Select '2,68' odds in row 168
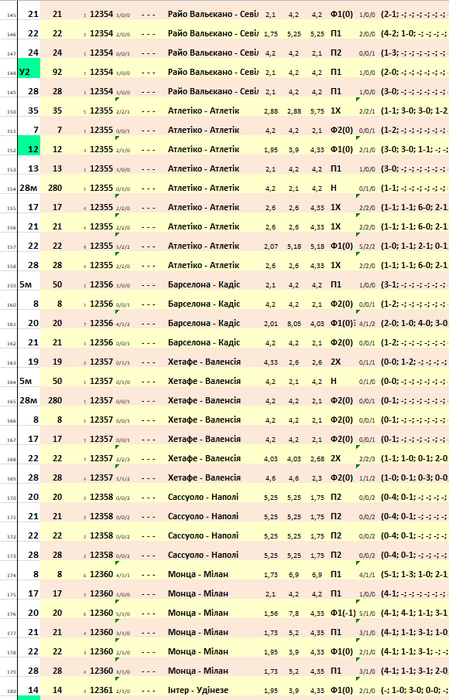This screenshot has height=700, width=449. [x=317, y=459]
